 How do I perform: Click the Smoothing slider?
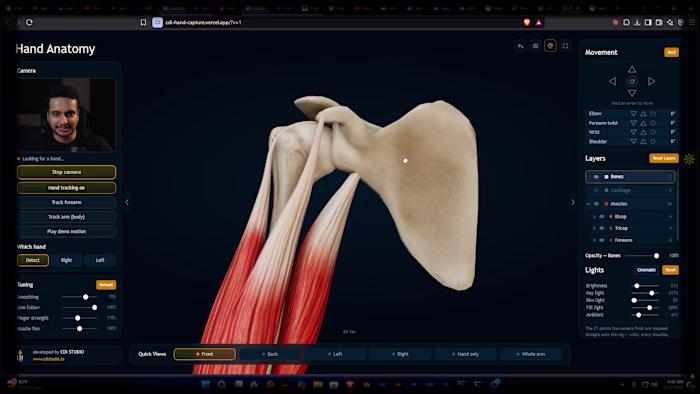pyautogui.click(x=79, y=297)
